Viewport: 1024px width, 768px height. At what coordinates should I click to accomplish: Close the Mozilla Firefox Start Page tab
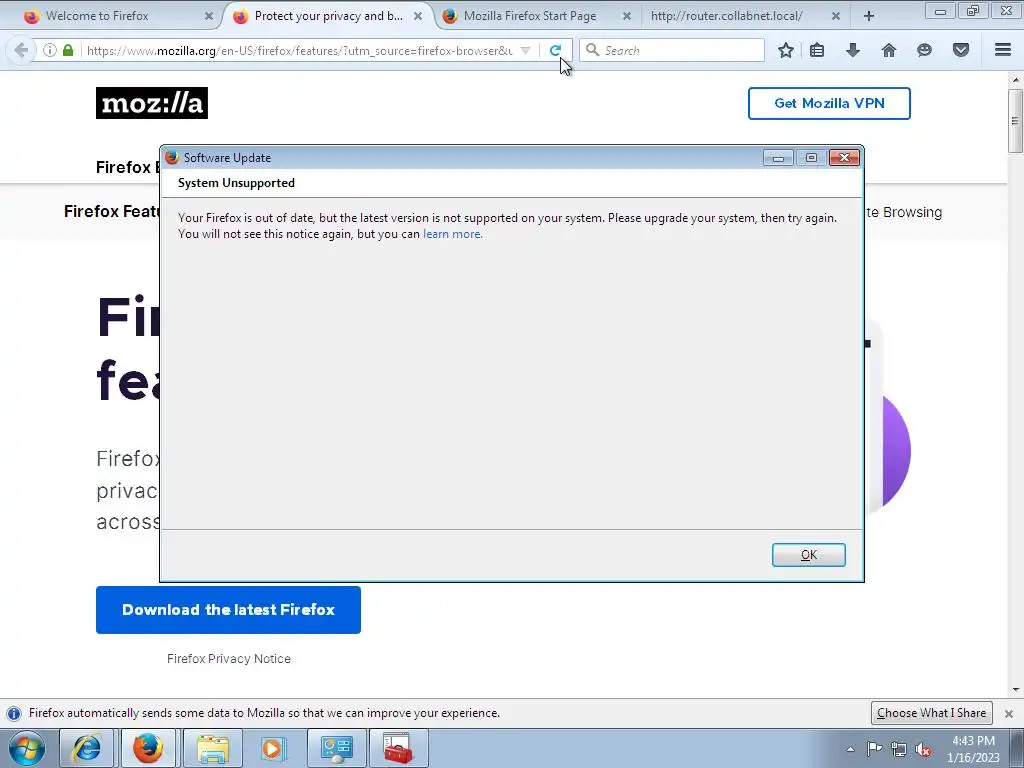(626, 16)
